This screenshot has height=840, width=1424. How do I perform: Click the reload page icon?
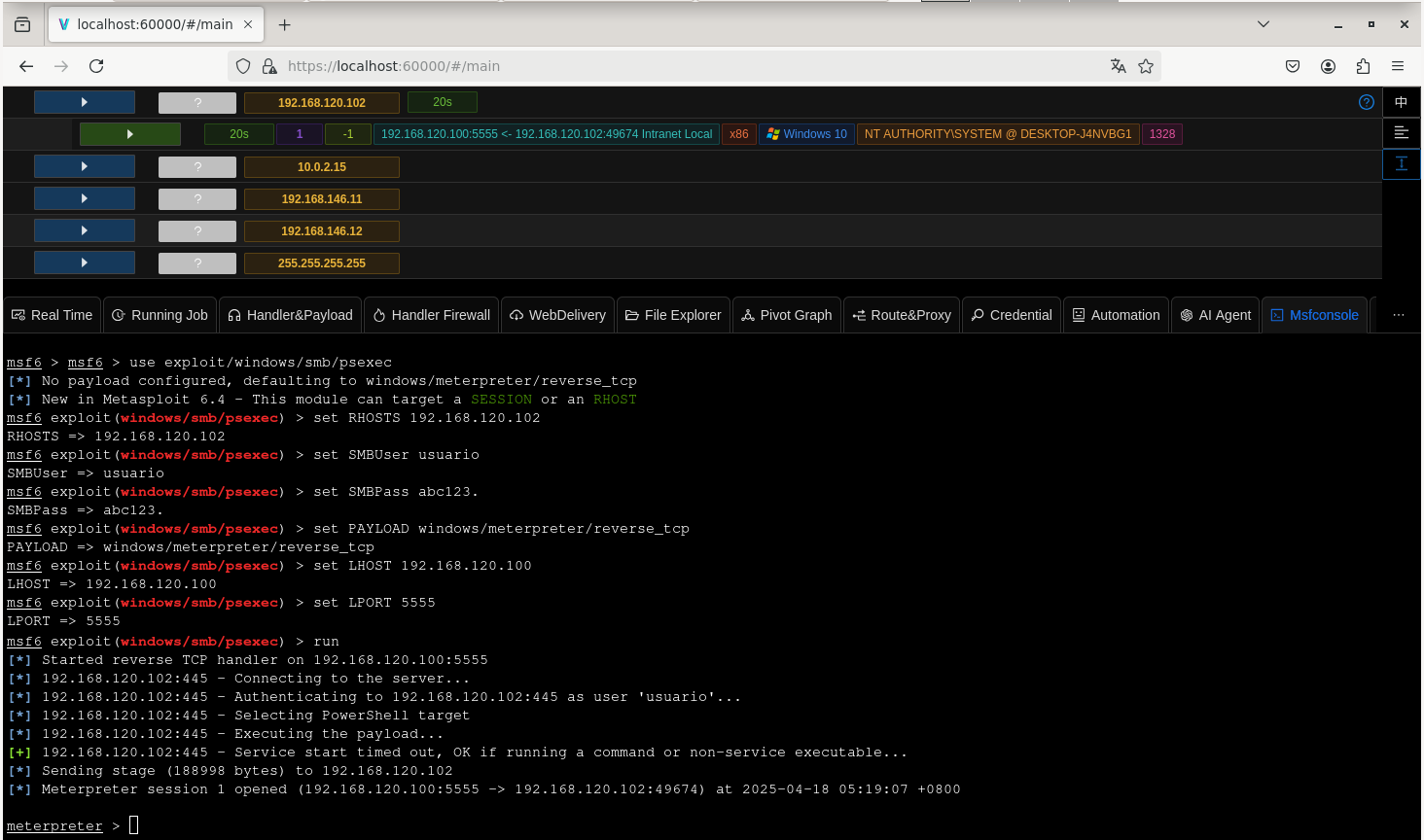pyautogui.click(x=96, y=66)
